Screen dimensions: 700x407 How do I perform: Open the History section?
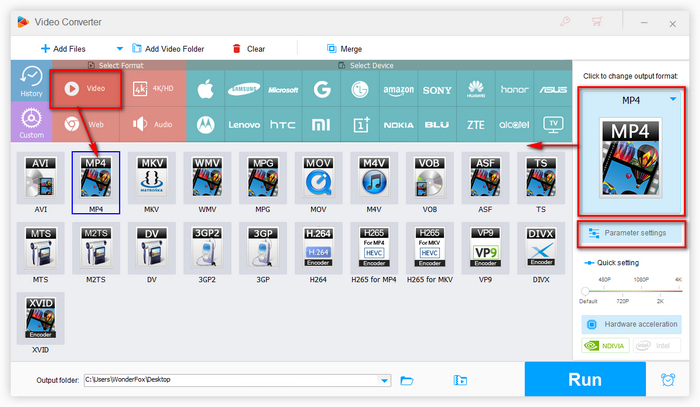31,81
